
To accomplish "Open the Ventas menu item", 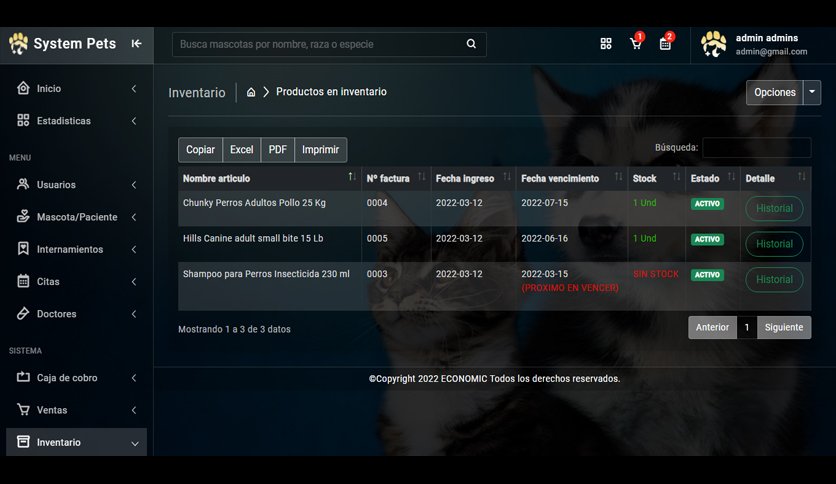I will coord(76,410).
